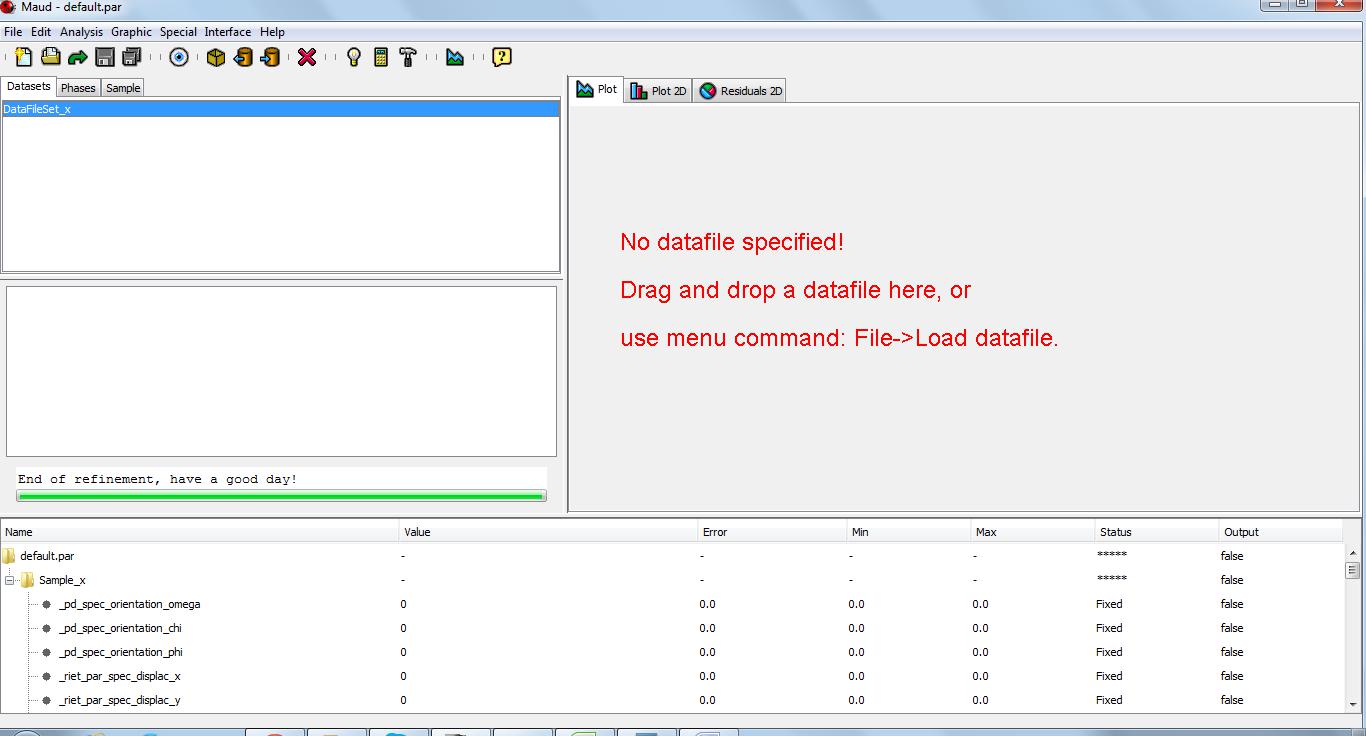Click the Save As double-floppy icon
This screenshot has height=736, width=1366.
coord(131,57)
